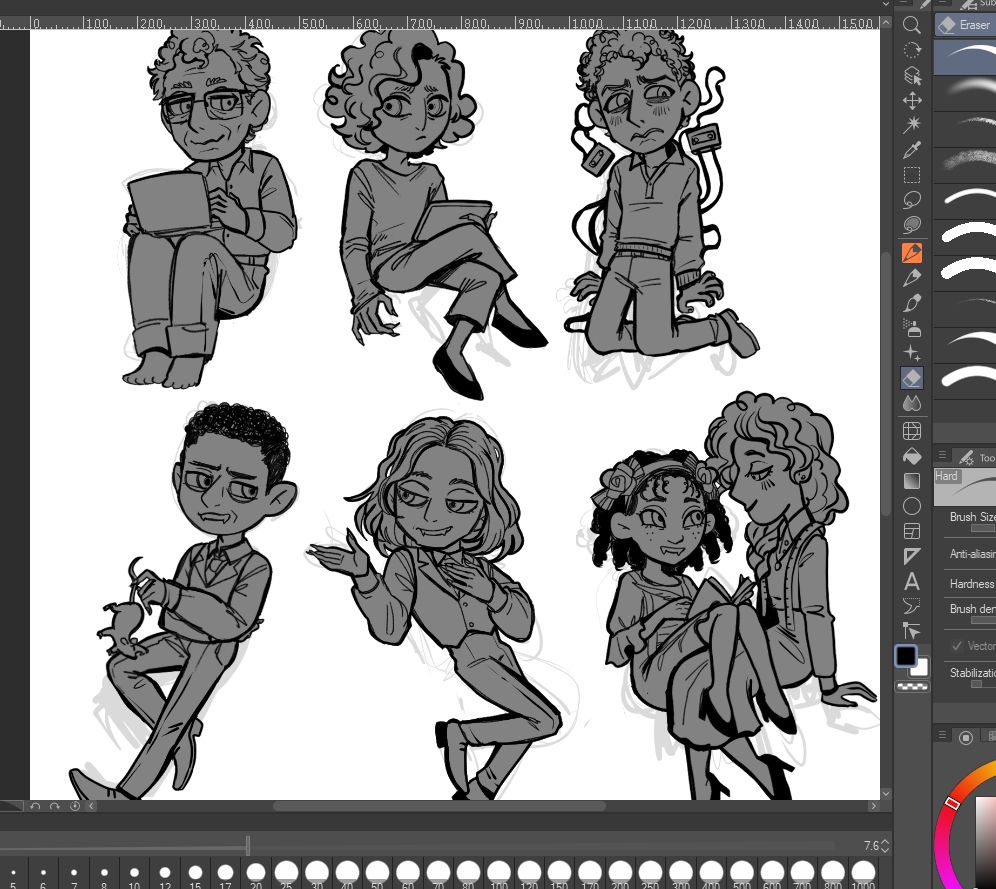Image resolution: width=996 pixels, height=889 pixels.
Task: Select the Lasso selection tool
Action: click(x=912, y=200)
